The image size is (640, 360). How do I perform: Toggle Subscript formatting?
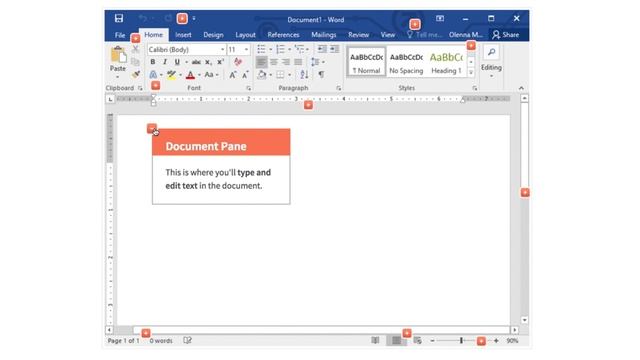(209, 62)
